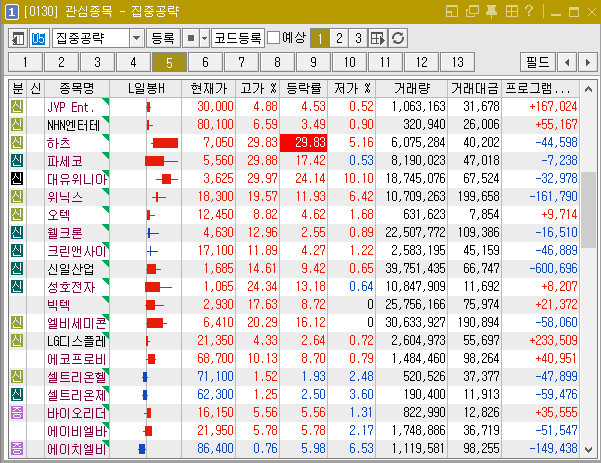Switch to group tab 8

(x=278, y=62)
